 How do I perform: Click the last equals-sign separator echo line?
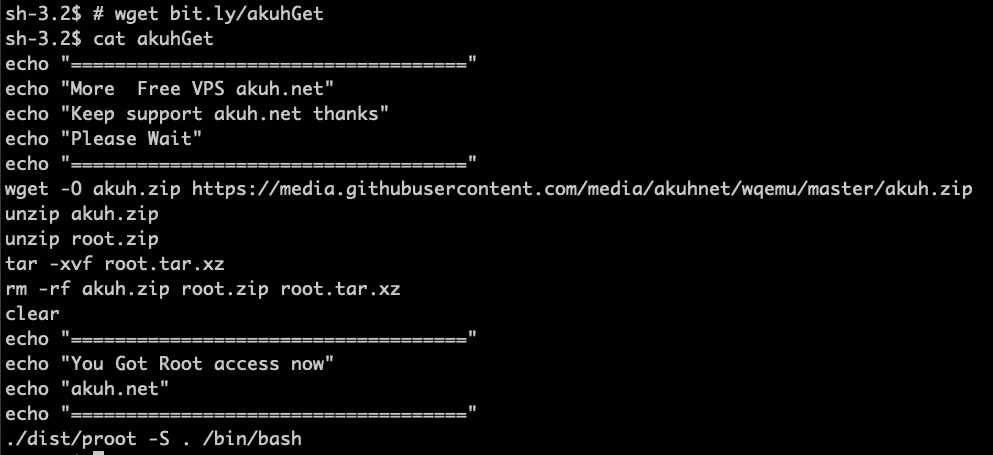tap(241, 414)
